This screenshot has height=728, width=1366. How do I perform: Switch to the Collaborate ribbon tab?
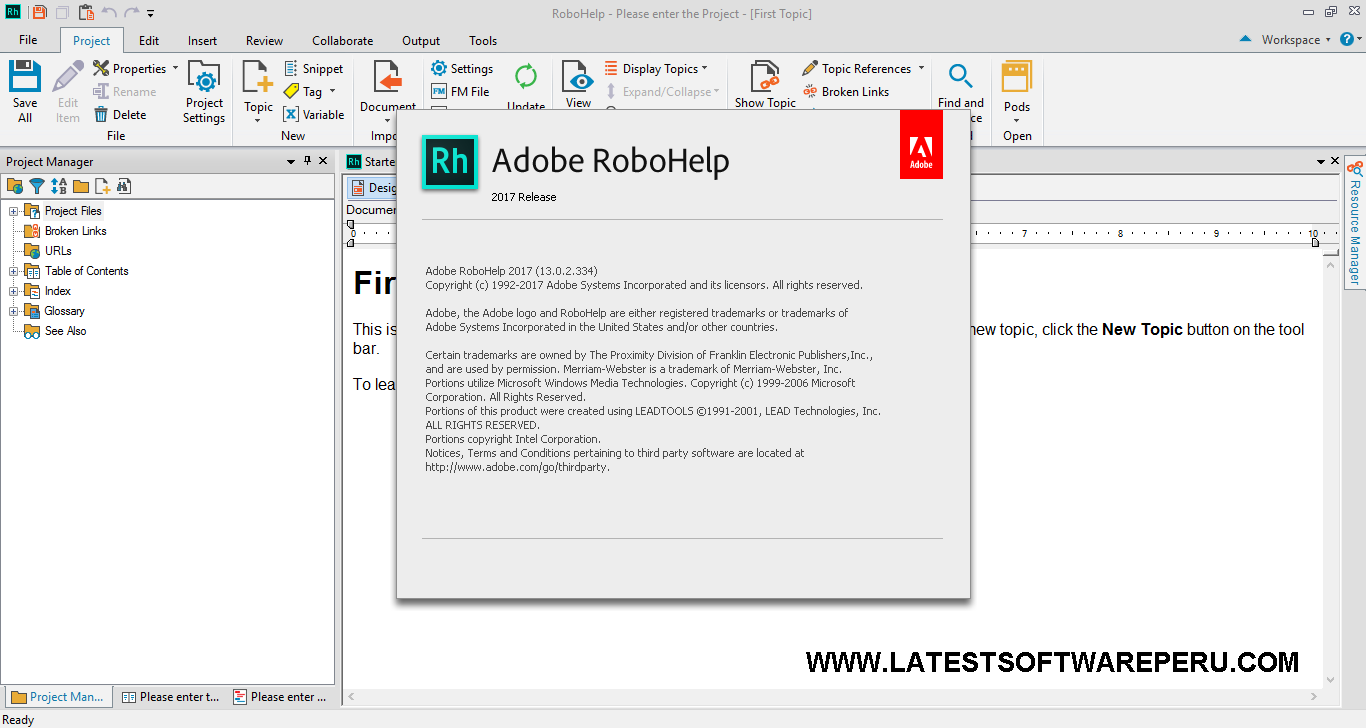343,41
